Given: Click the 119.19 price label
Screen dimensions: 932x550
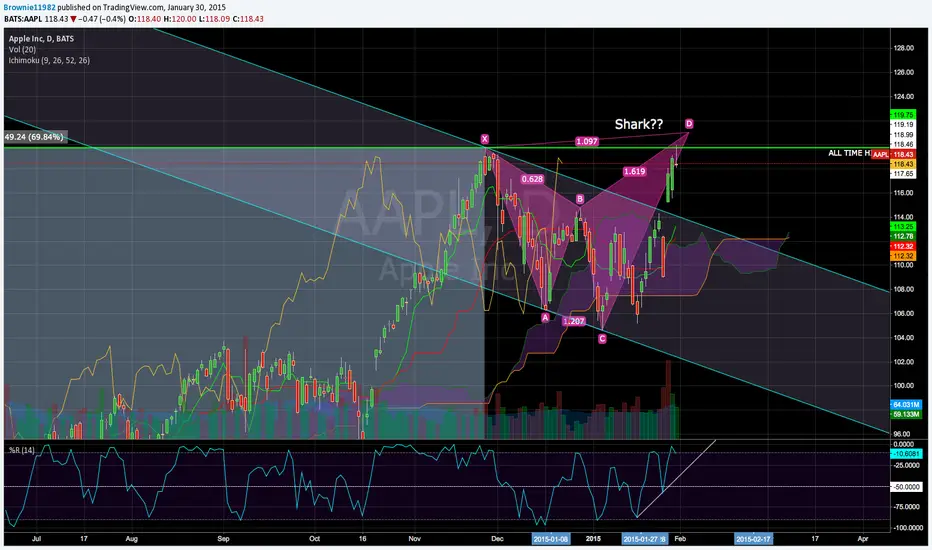Looking at the screenshot, I should (x=903, y=125).
